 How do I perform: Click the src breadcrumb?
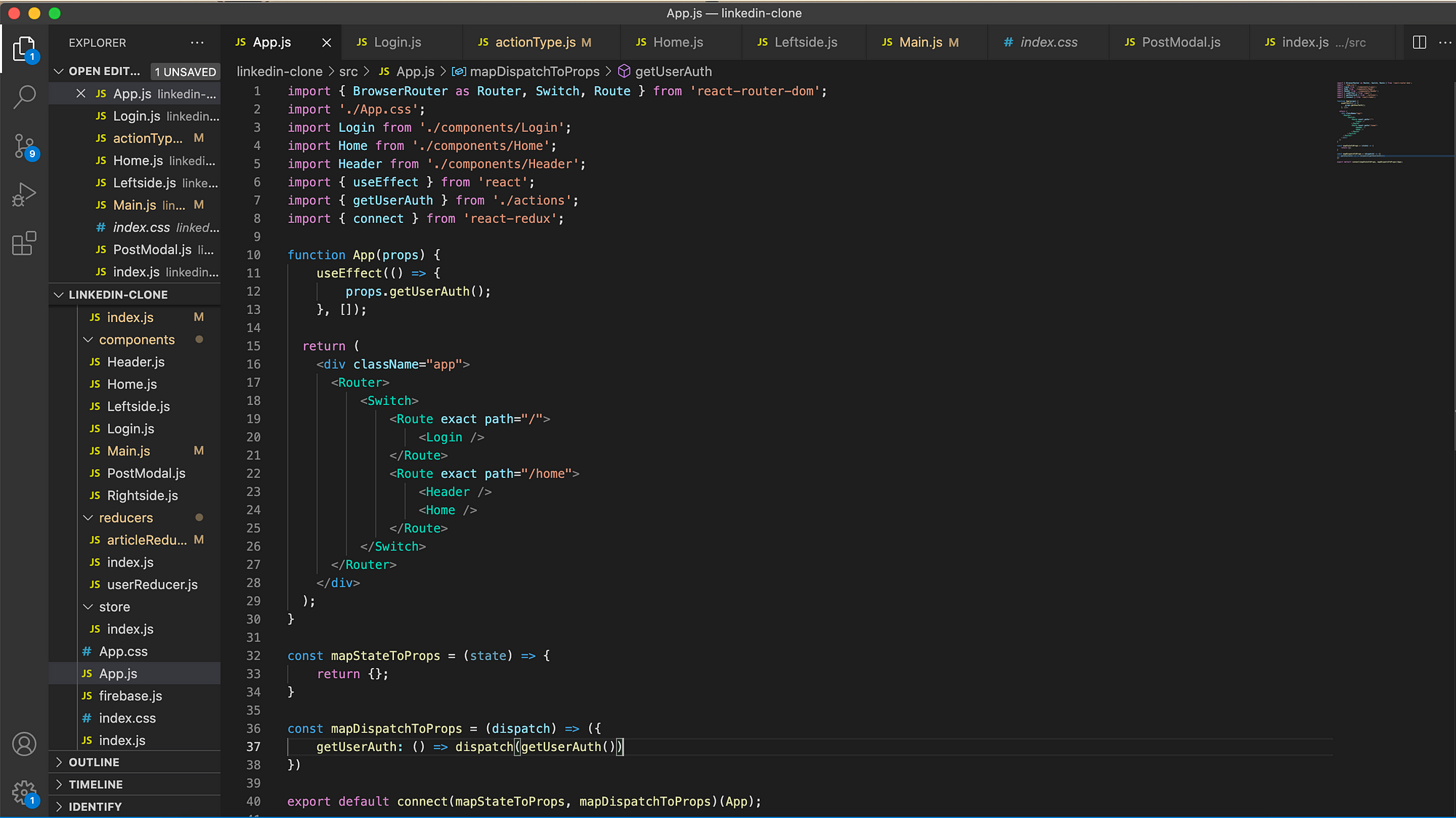click(349, 71)
